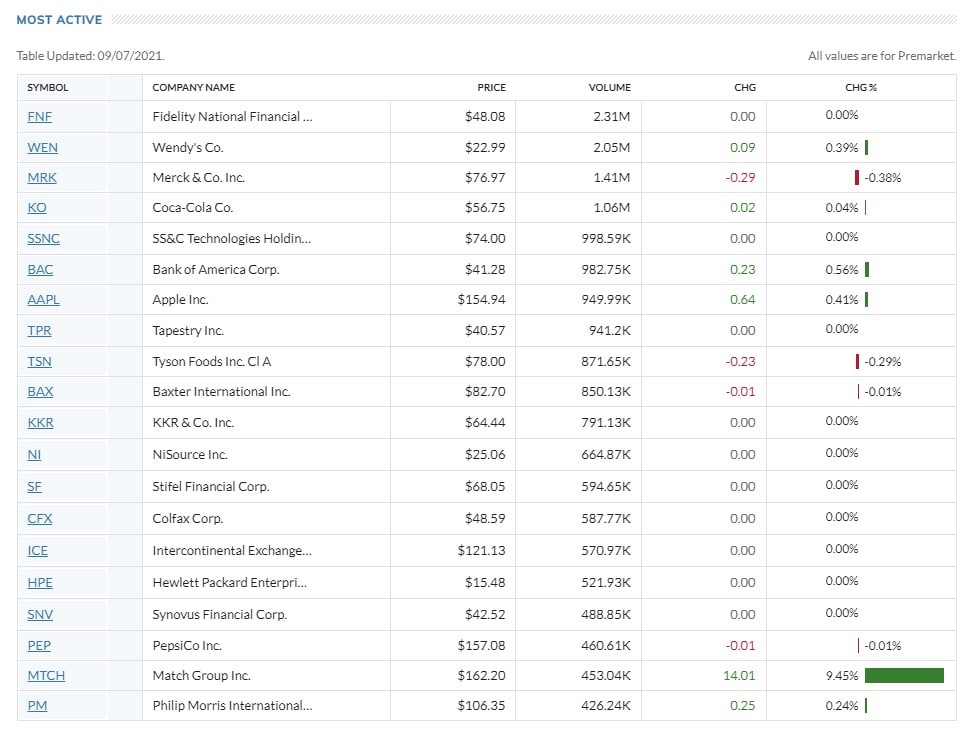This screenshot has height=733, width=972.
Task: Click the AAPL ticker link
Action: pyautogui.click(x=43, y=300)
